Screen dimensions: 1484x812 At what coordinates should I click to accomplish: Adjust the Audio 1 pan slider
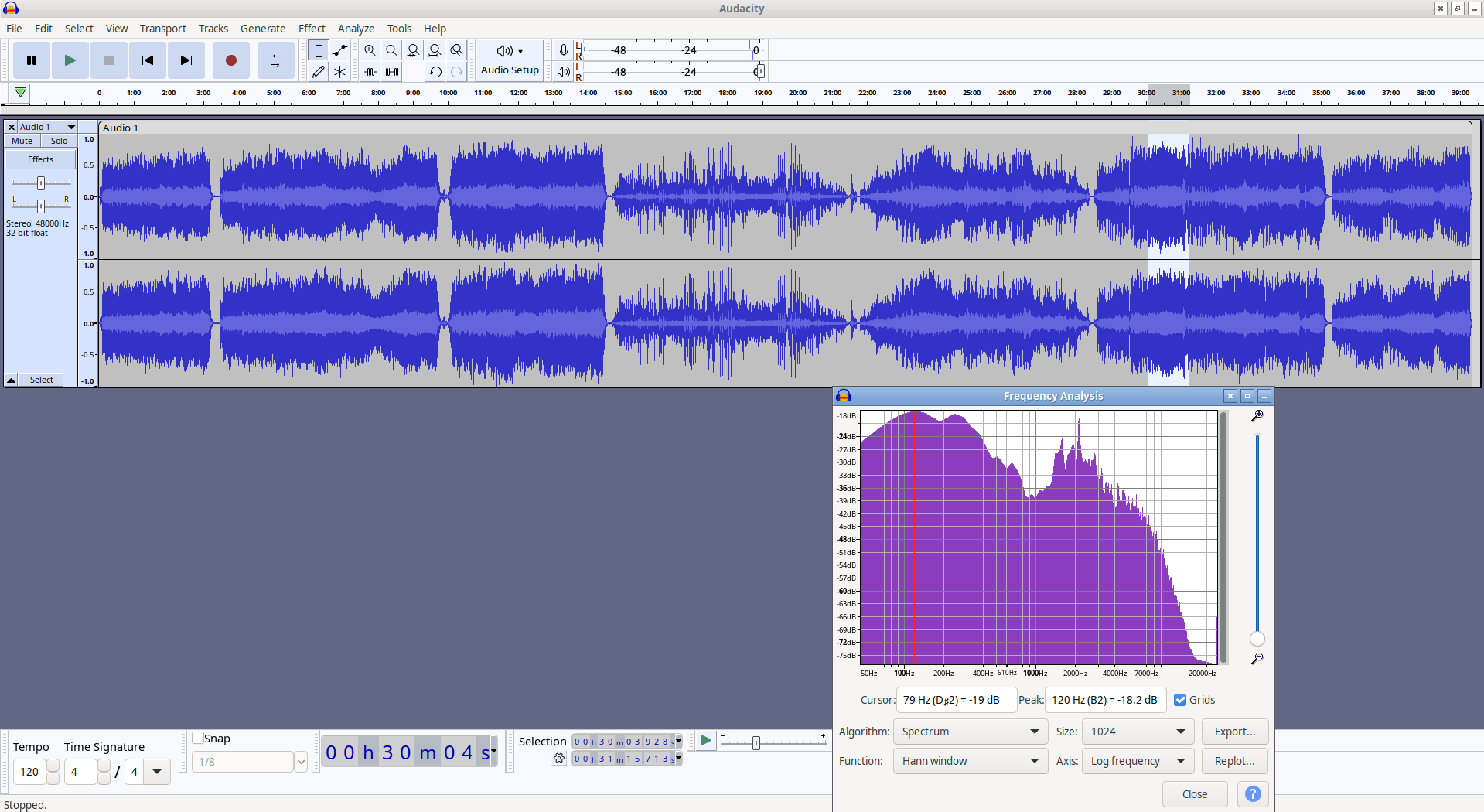click(x=41, y=206)
